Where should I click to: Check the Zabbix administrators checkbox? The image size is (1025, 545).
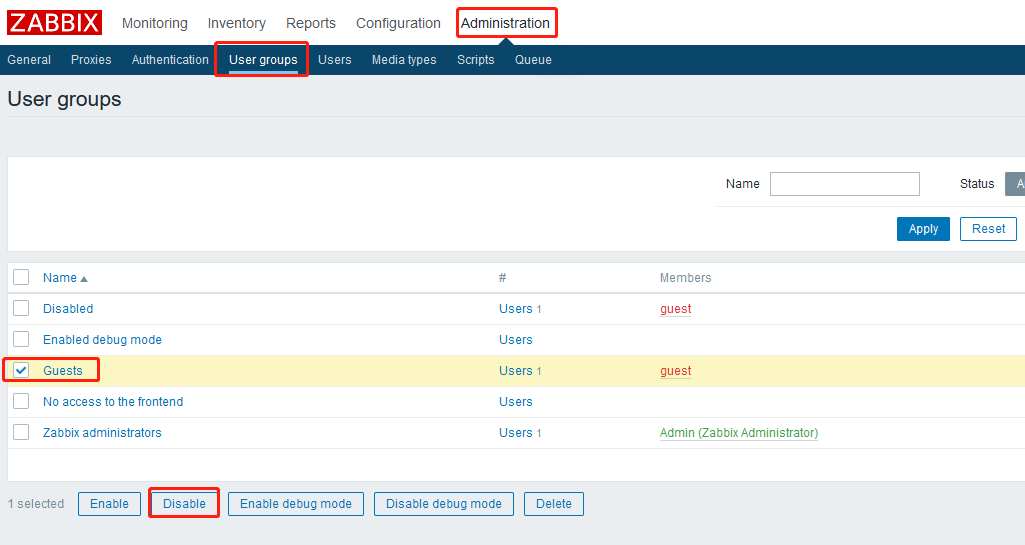pyautogui.click(x=21, y=432)
